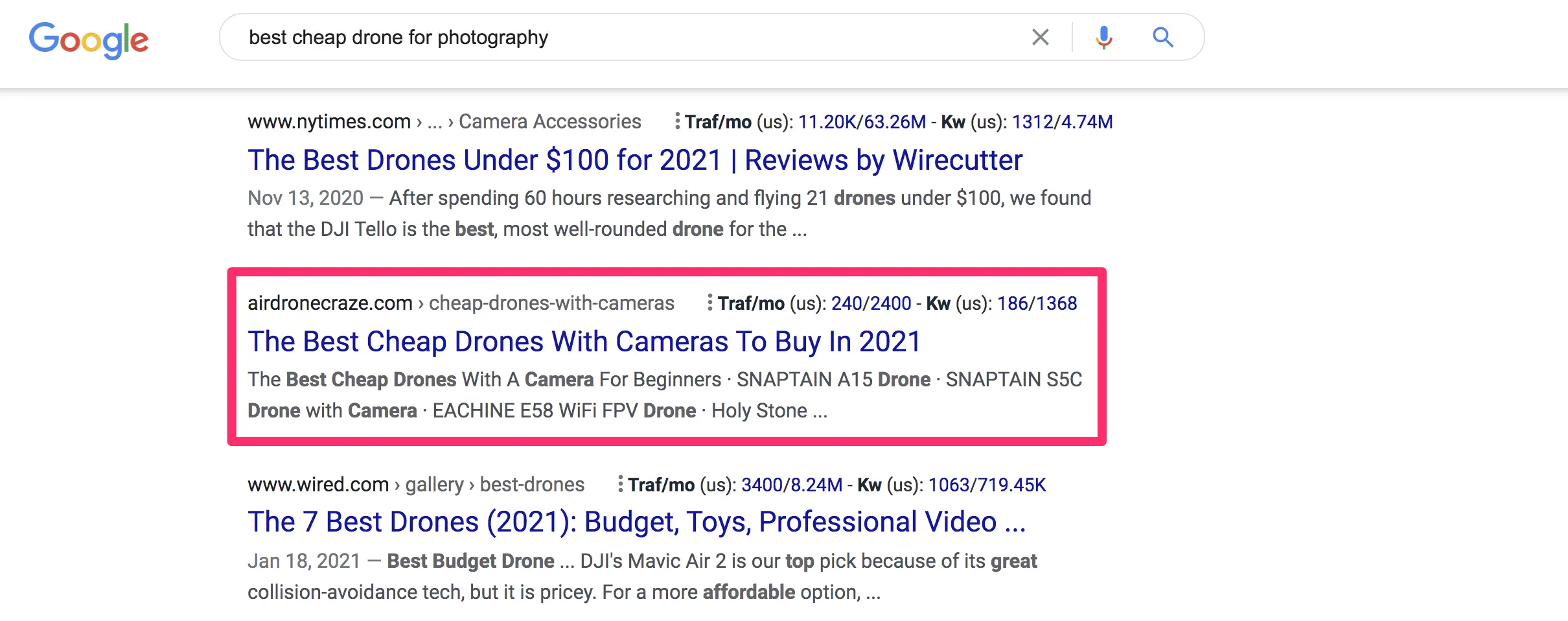Click wired domain keywords value 719.45K
The width and height of the screenshot is (1568, 621).
(1011, 485)
